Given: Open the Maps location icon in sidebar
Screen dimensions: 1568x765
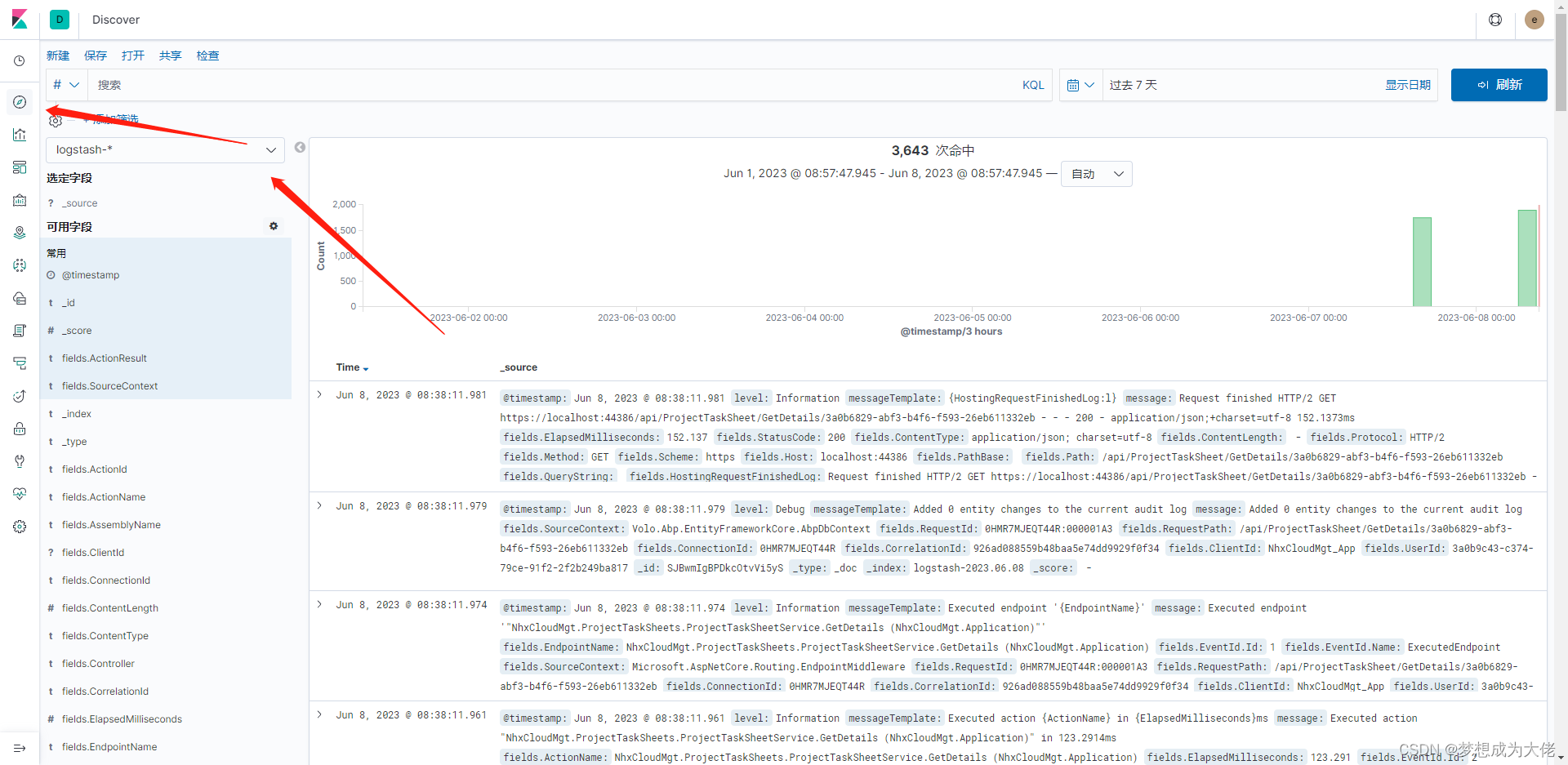Looking at the screenshot, I should (20, 233).
